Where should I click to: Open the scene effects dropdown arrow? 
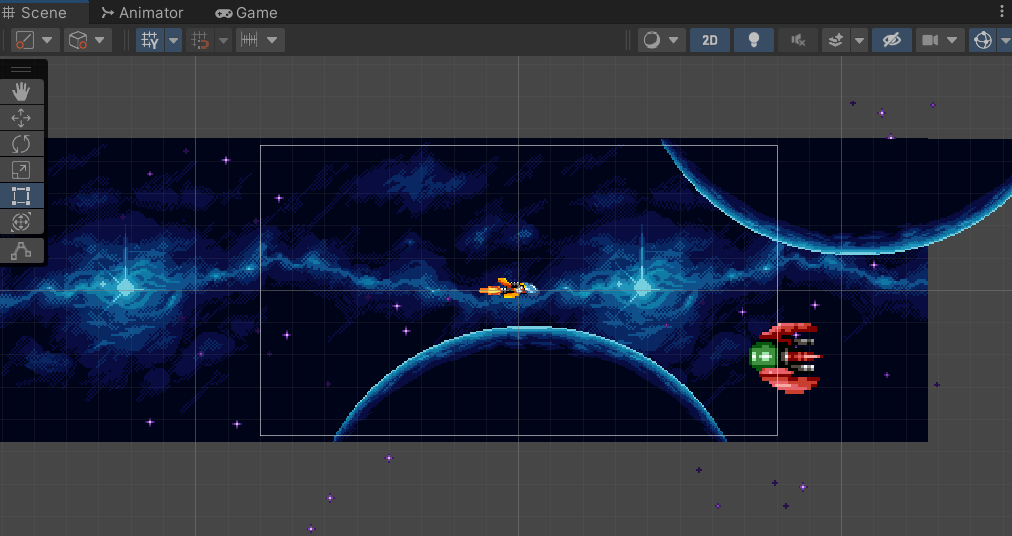859,40
